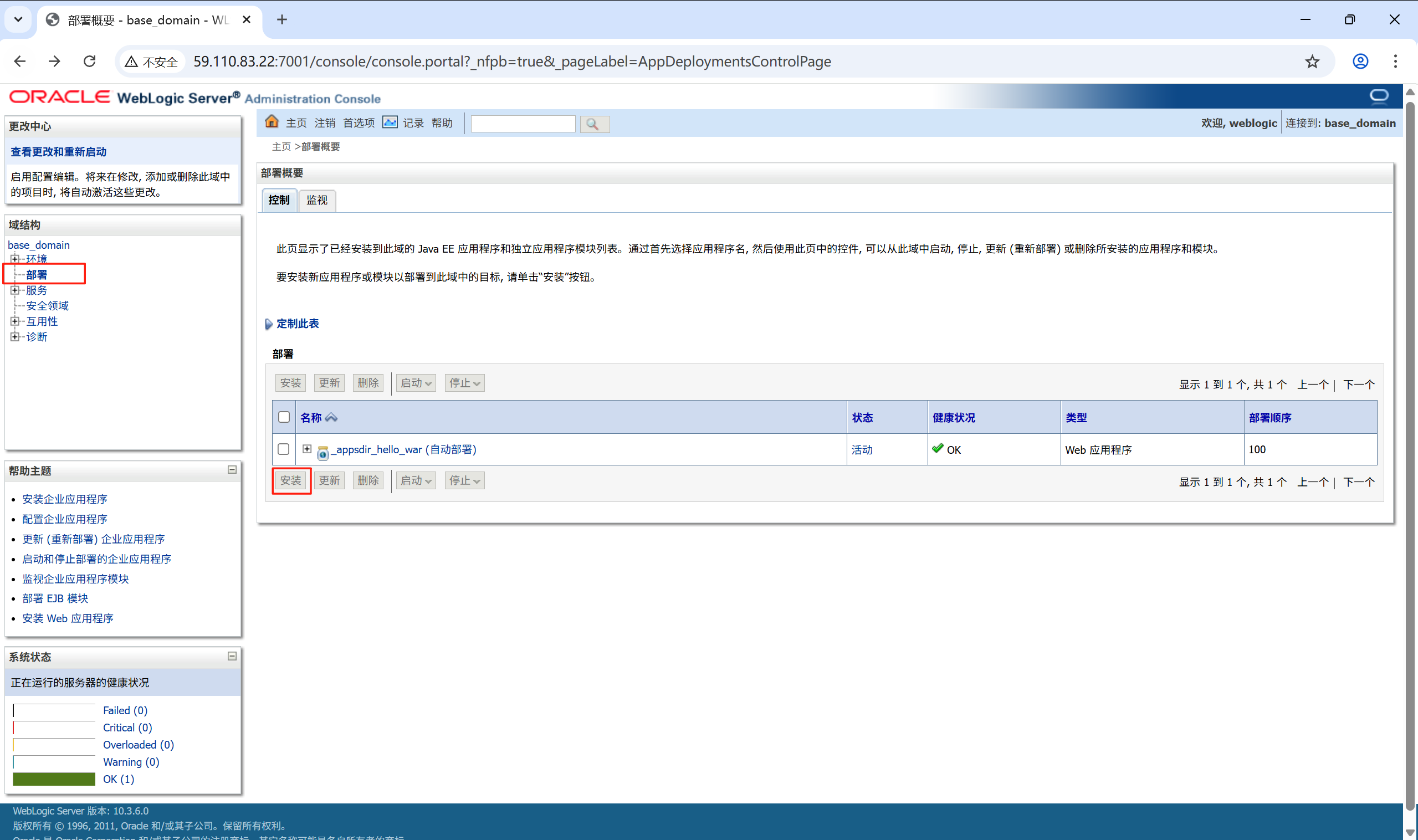The width and height of the screenshot is (1418, 840).
Task: Open help topic 安装 Web 应用程序
Action: click(68, 618)
